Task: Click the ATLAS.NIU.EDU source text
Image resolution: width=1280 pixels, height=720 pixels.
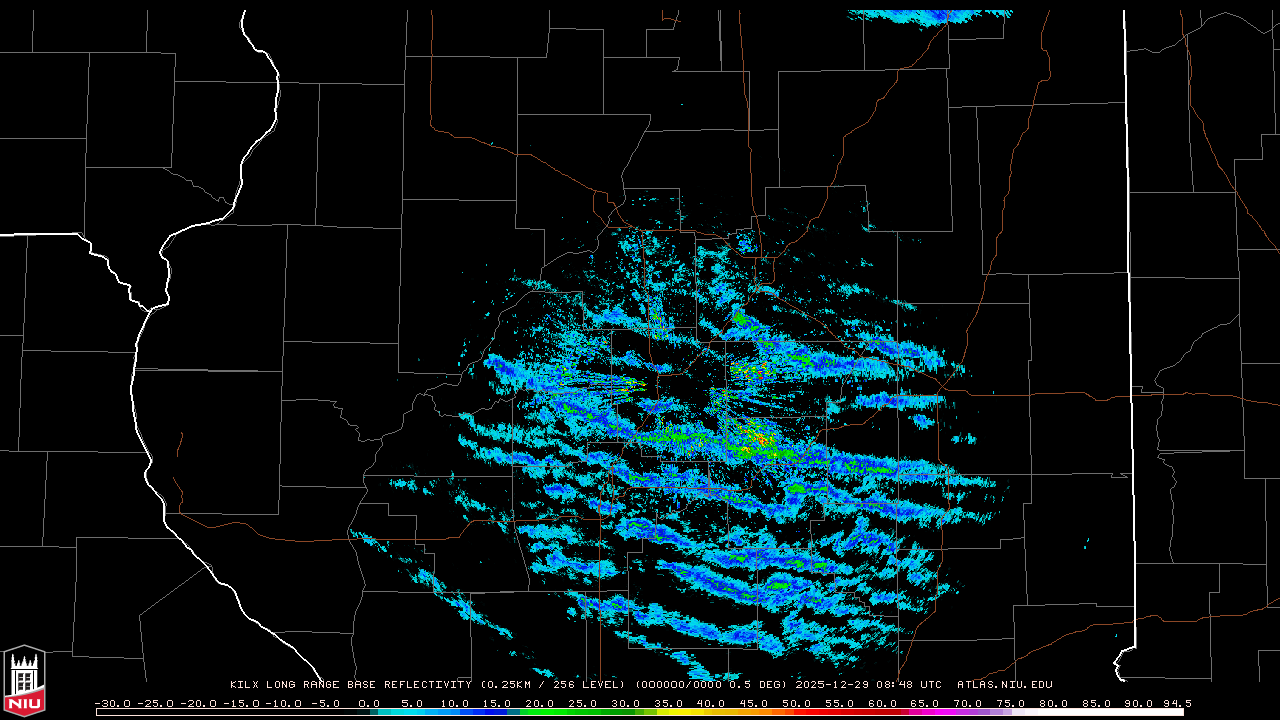Action: (1005, 685)
